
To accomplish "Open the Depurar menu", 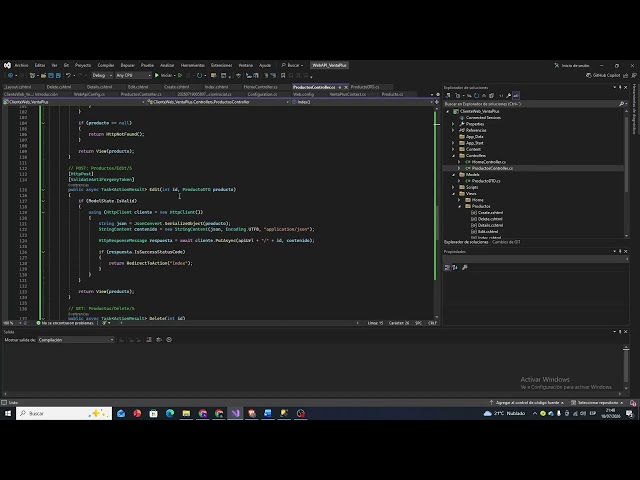I will tap(127, 65).
